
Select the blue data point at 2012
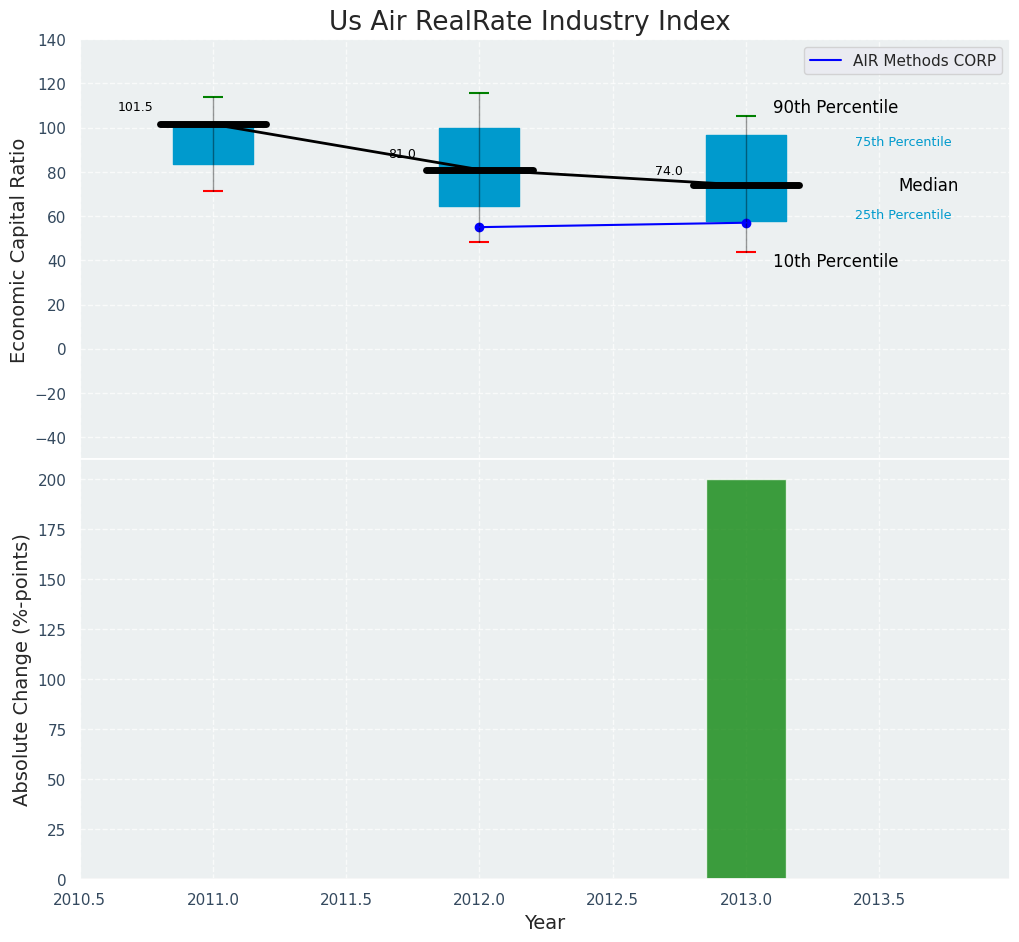coord(479,227)
